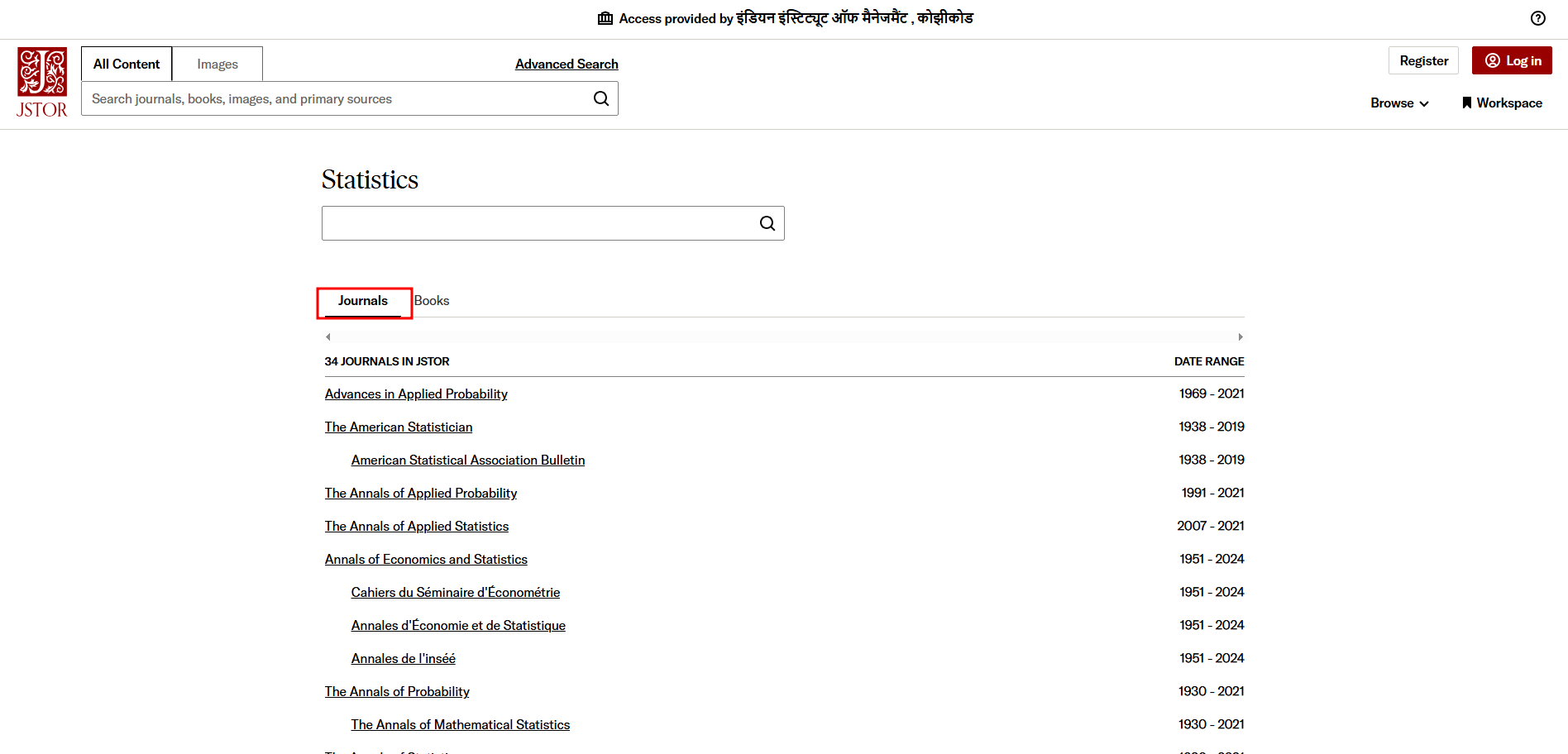The height and width of the screenshot is (754, 1568).
Task: Open the Journals tab
Action: (x=363, y=301)
